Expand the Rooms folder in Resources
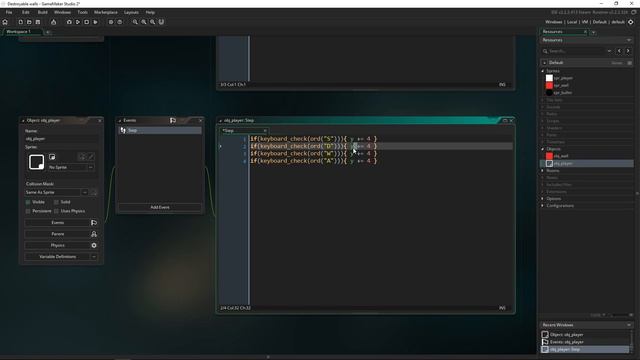640x360 pixels. click(543, 171)
